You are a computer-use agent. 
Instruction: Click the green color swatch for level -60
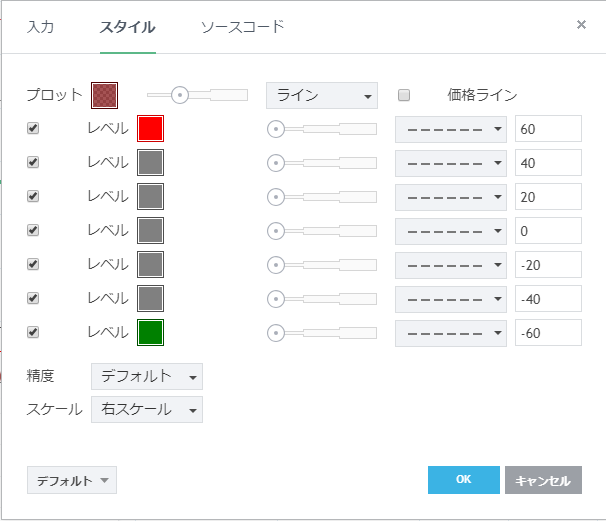(150, 332)
